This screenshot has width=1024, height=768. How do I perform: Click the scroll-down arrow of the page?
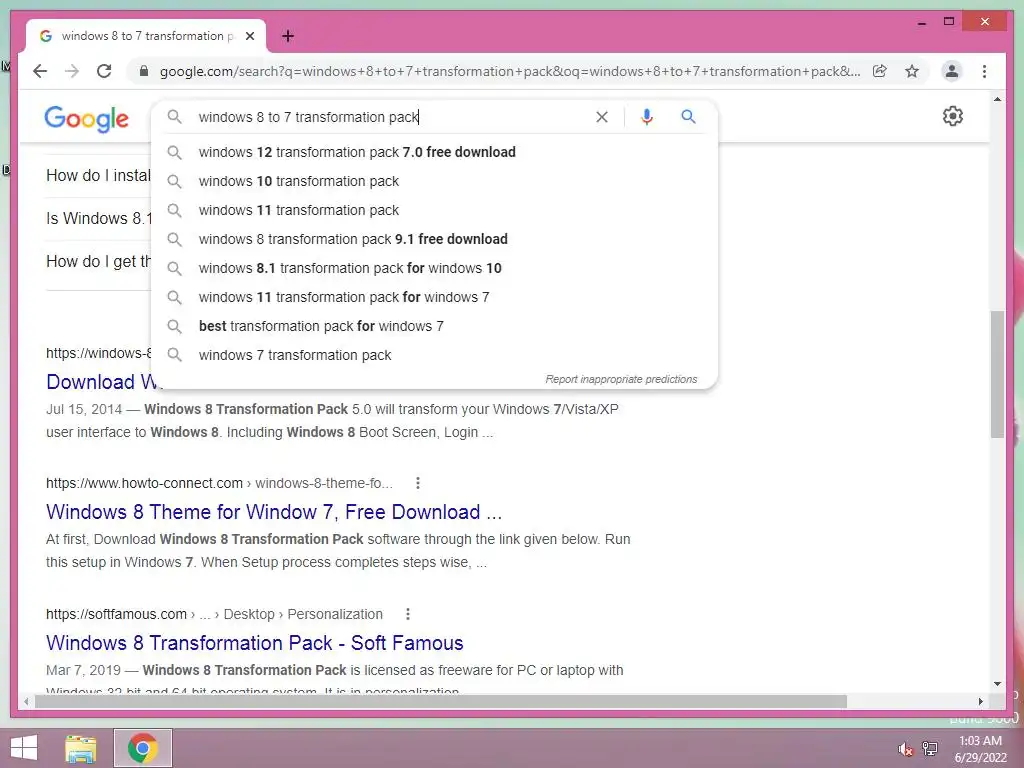pyautogui.click(x=997, y=684)
